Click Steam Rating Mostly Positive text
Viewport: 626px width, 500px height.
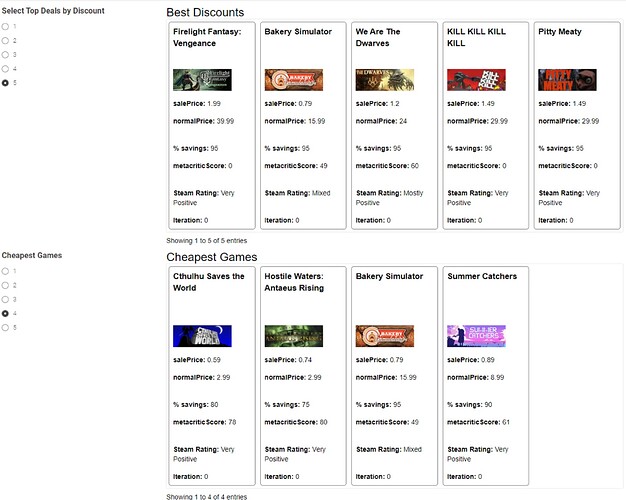[x=389, y=198]
